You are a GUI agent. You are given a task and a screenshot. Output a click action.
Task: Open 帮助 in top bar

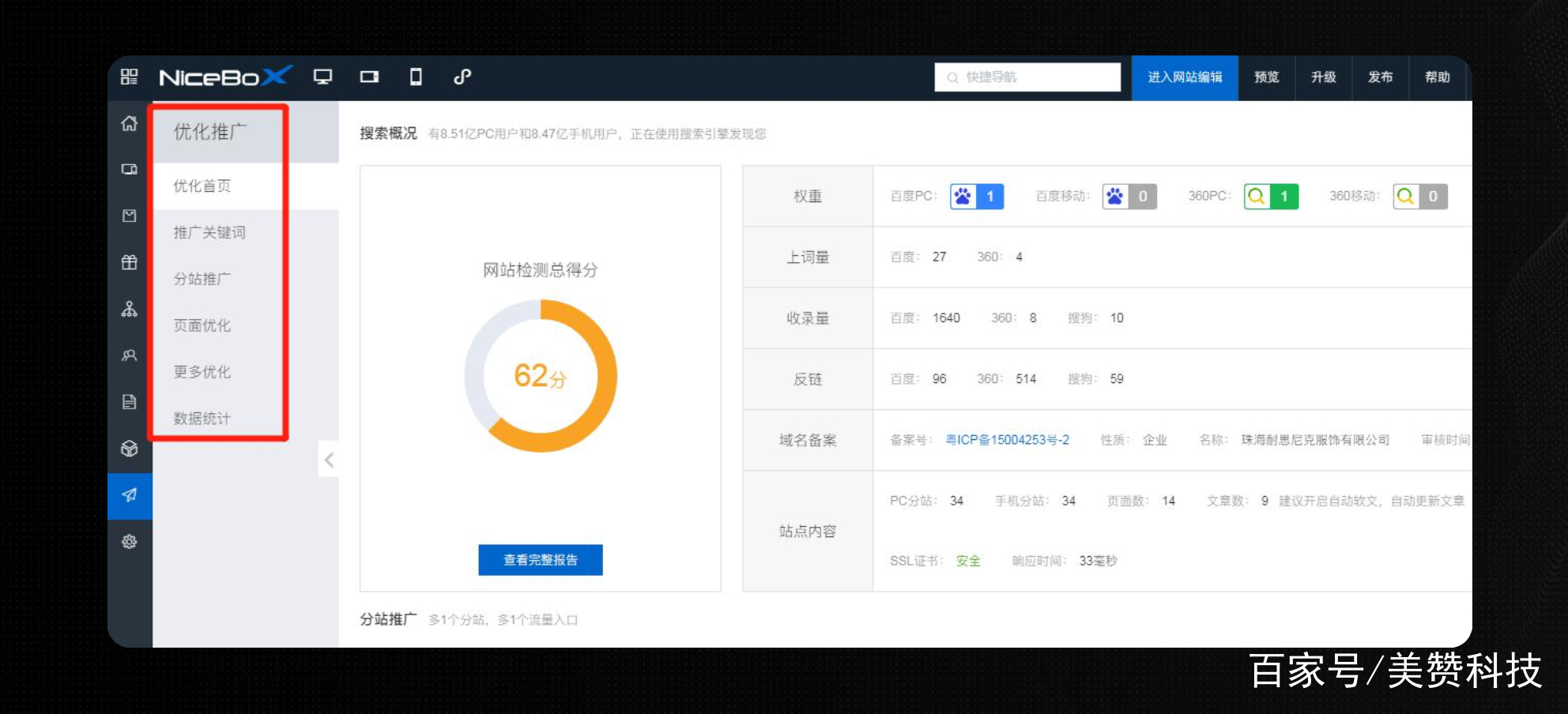1437,77
